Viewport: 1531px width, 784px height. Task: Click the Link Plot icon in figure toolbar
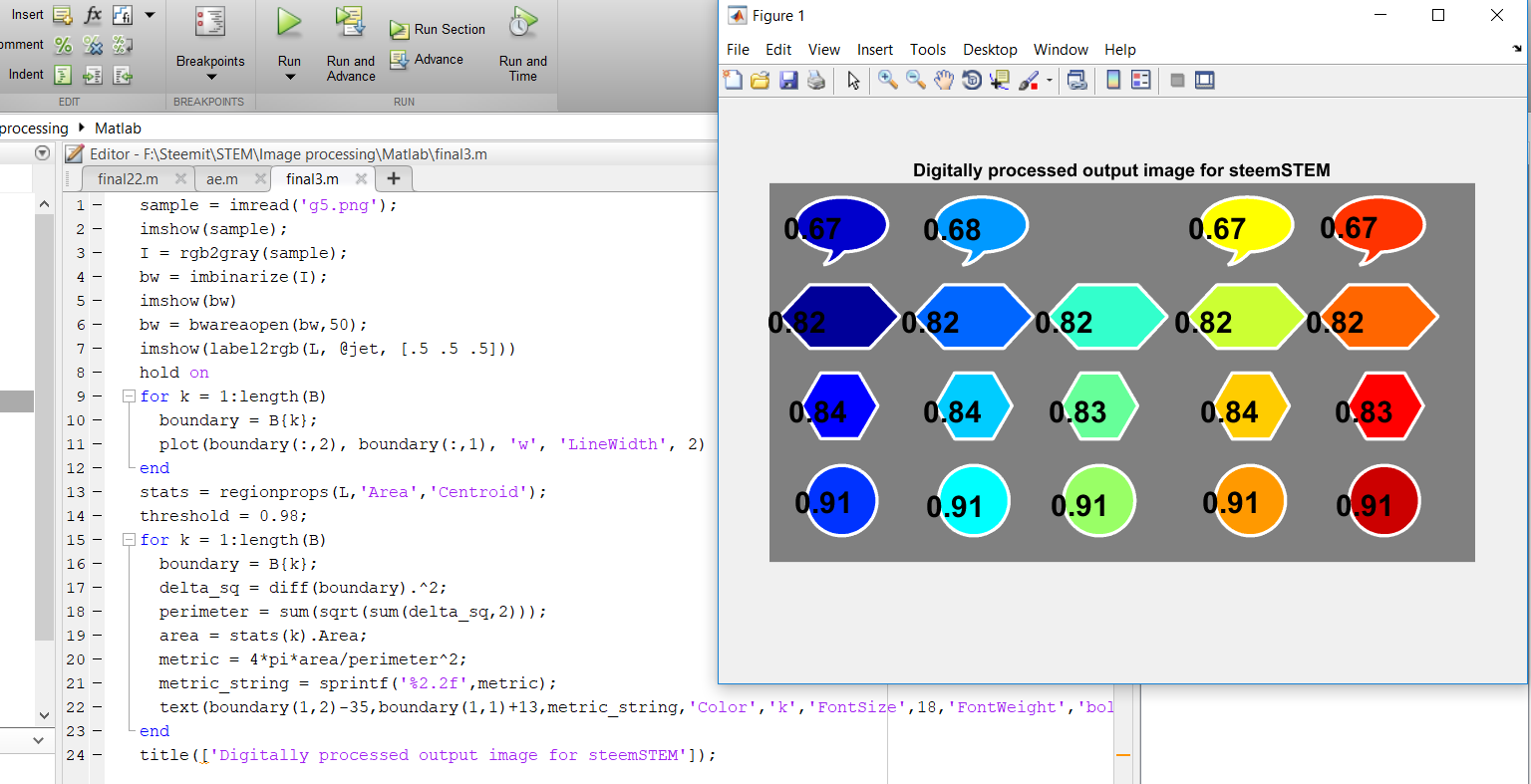click(1076, 81)
